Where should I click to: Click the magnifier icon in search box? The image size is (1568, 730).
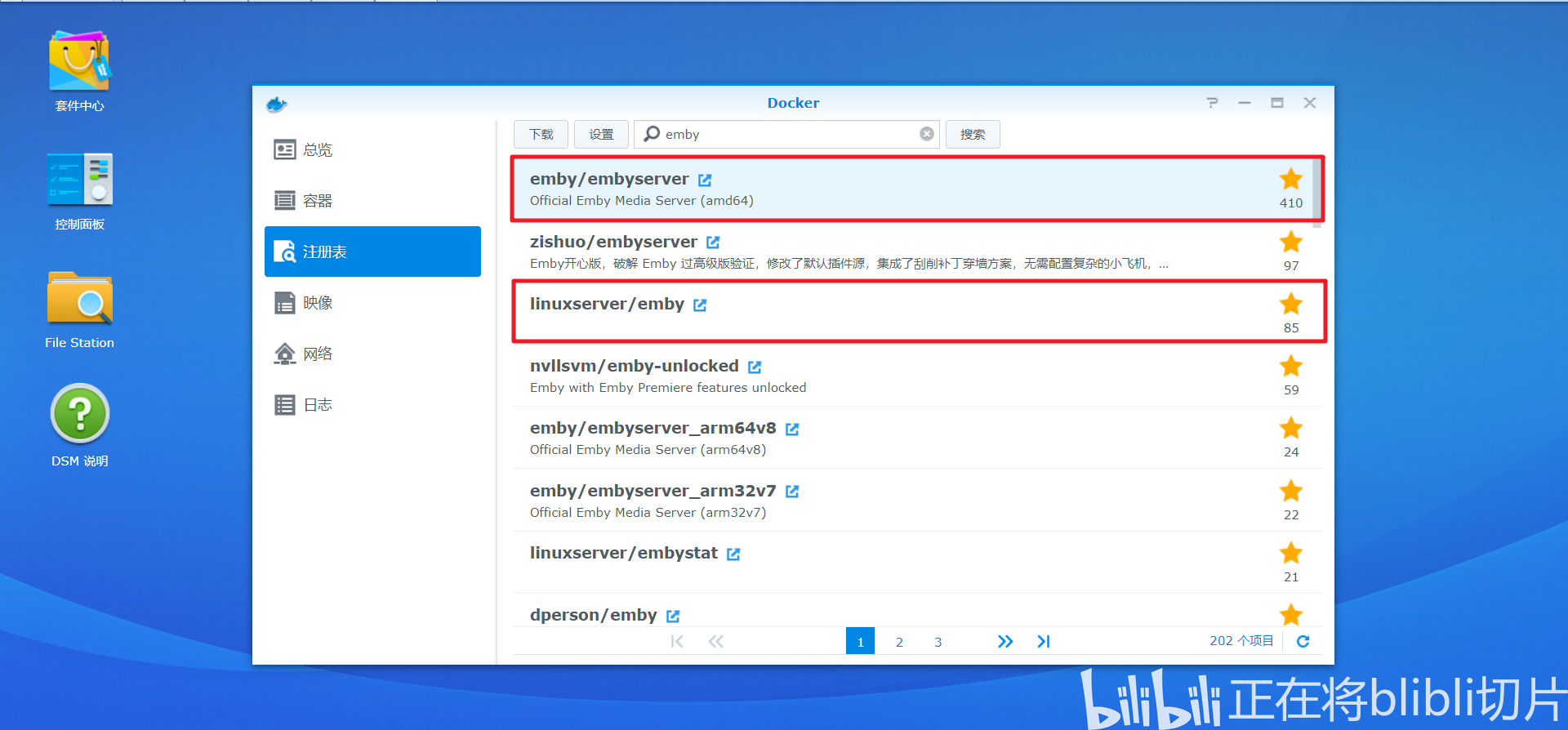(x=652, y=133)
